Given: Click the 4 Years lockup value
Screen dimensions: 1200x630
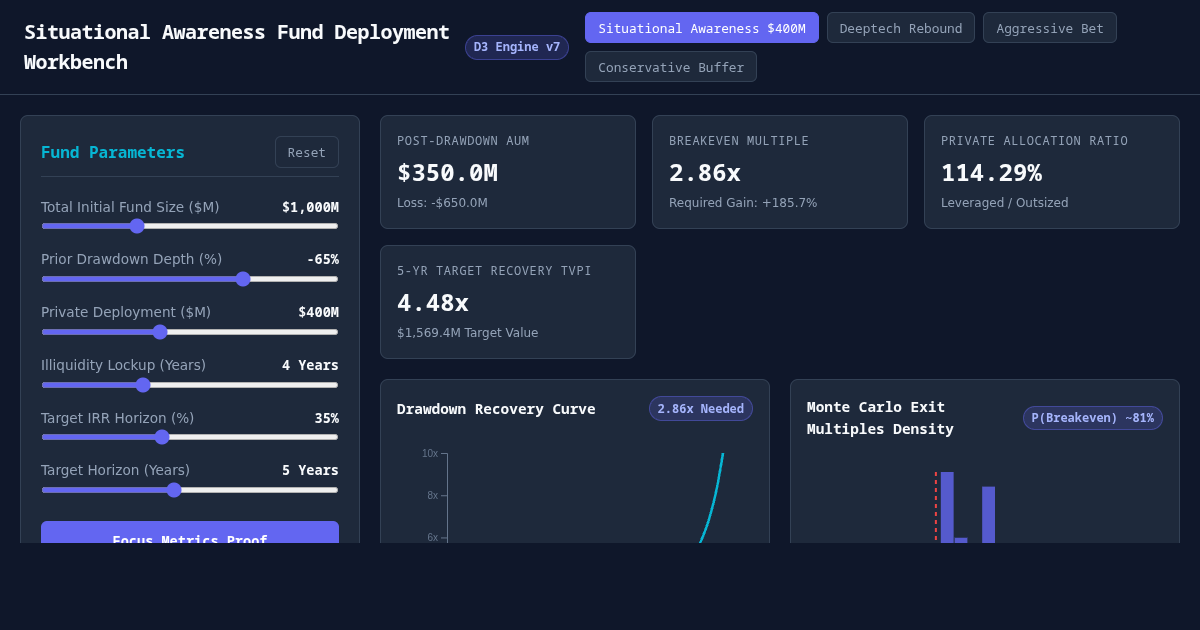Looking at the screenshot, I should (x=310, y=365).
